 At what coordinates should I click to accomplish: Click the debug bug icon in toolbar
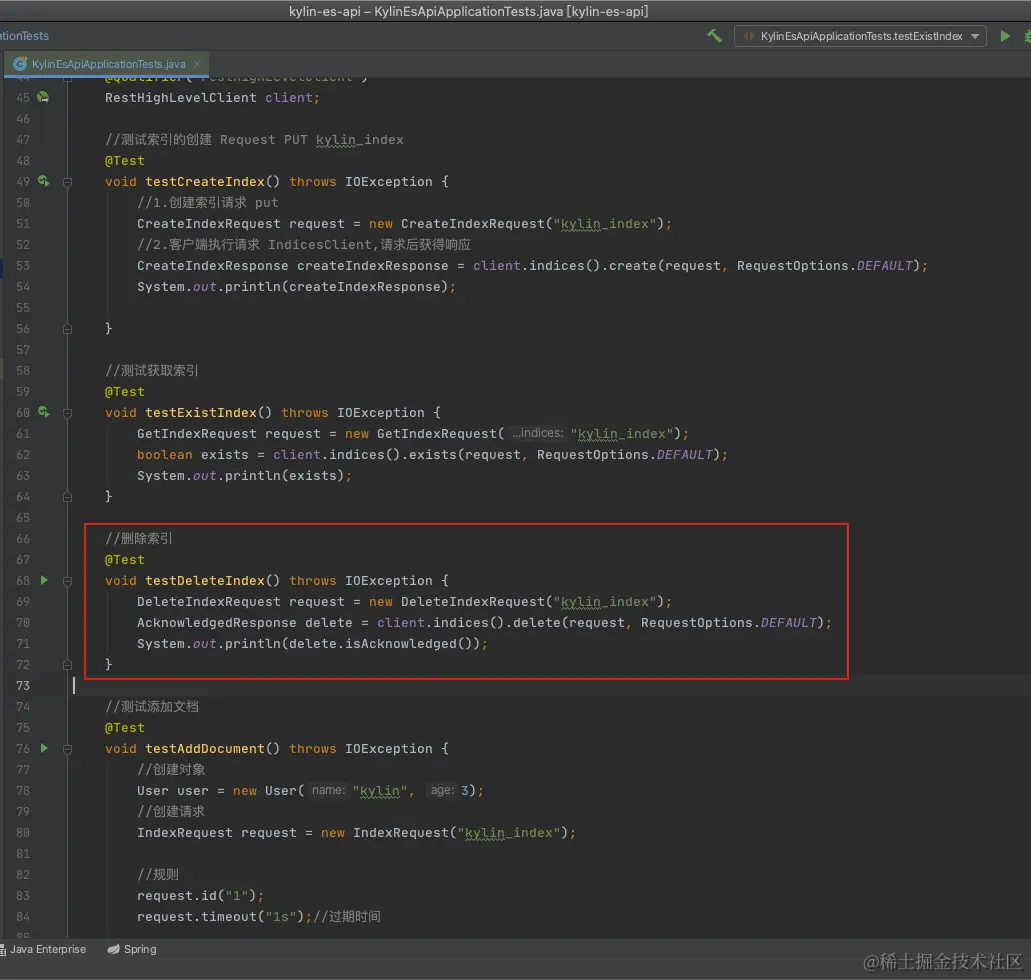(x=1026, y=36)
